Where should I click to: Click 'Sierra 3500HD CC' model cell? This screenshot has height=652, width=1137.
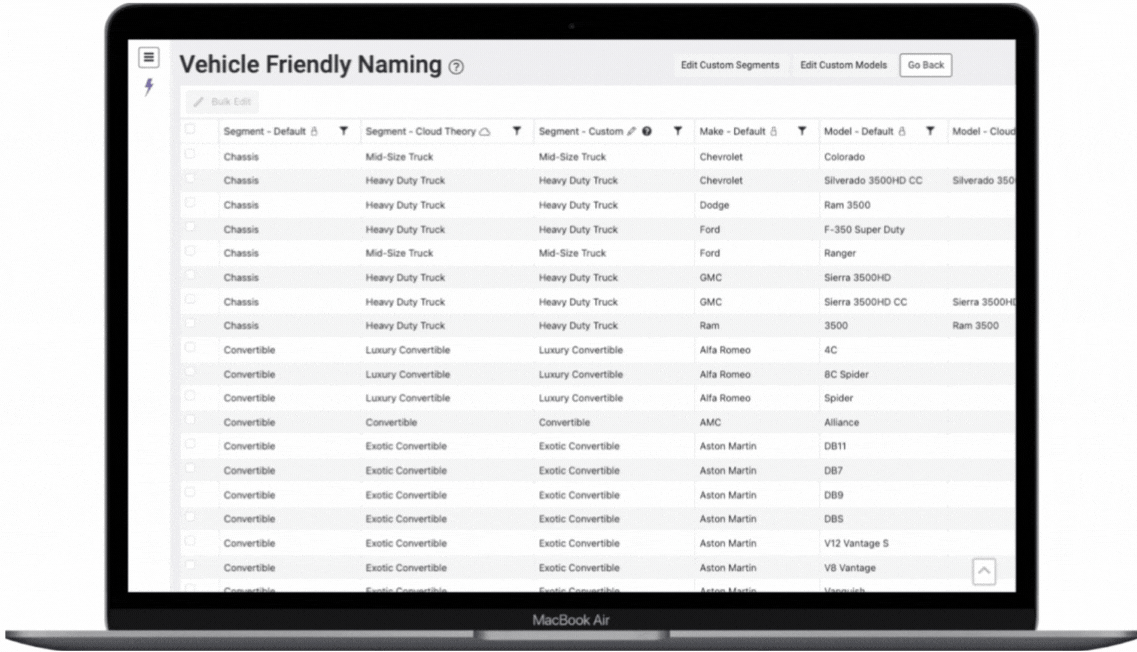[x=865, y=302]
